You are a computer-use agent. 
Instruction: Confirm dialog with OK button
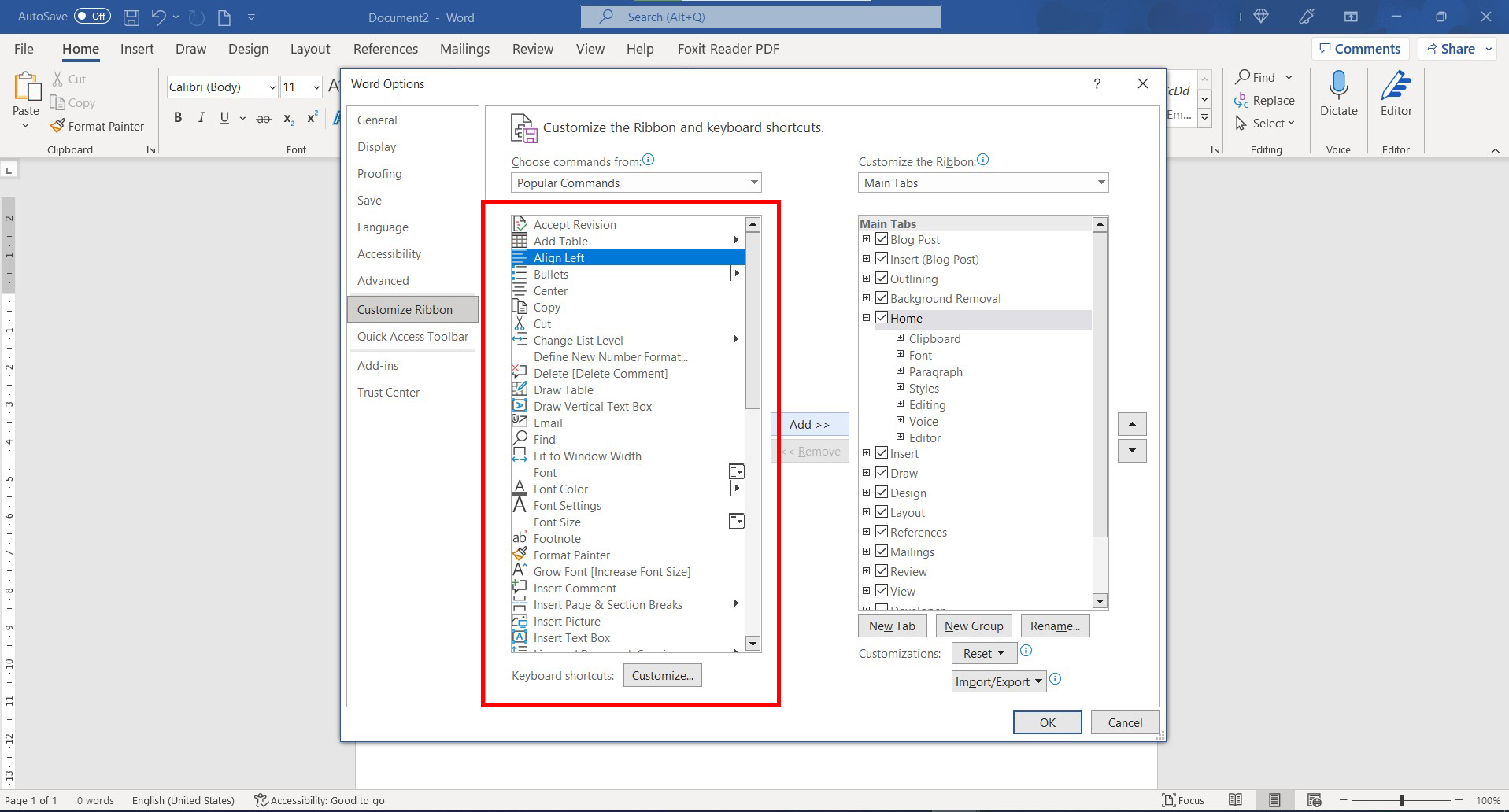pyautogui.click(x=1047, y=722)
